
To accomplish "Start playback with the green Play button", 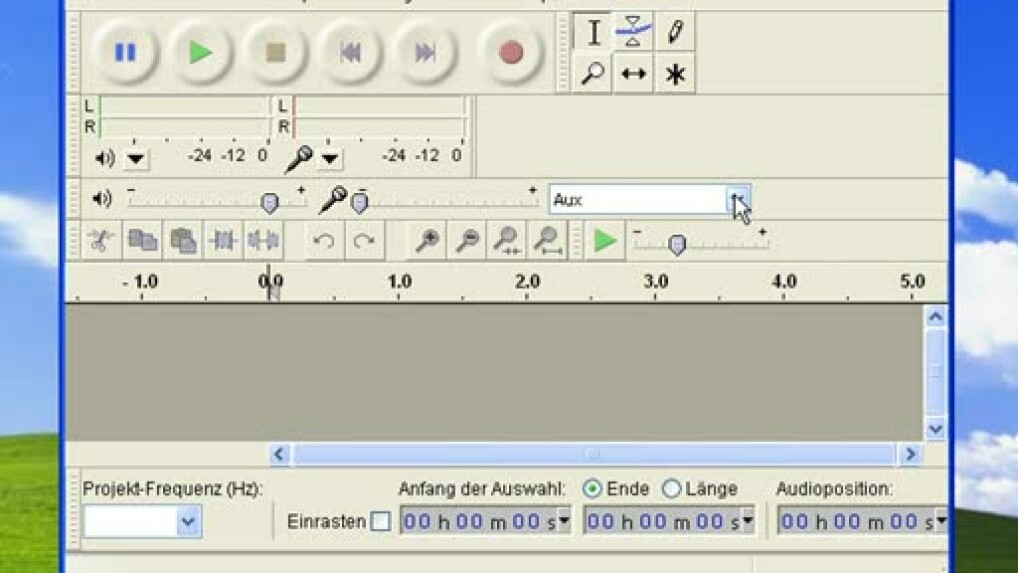I will (x=201, y=52).
